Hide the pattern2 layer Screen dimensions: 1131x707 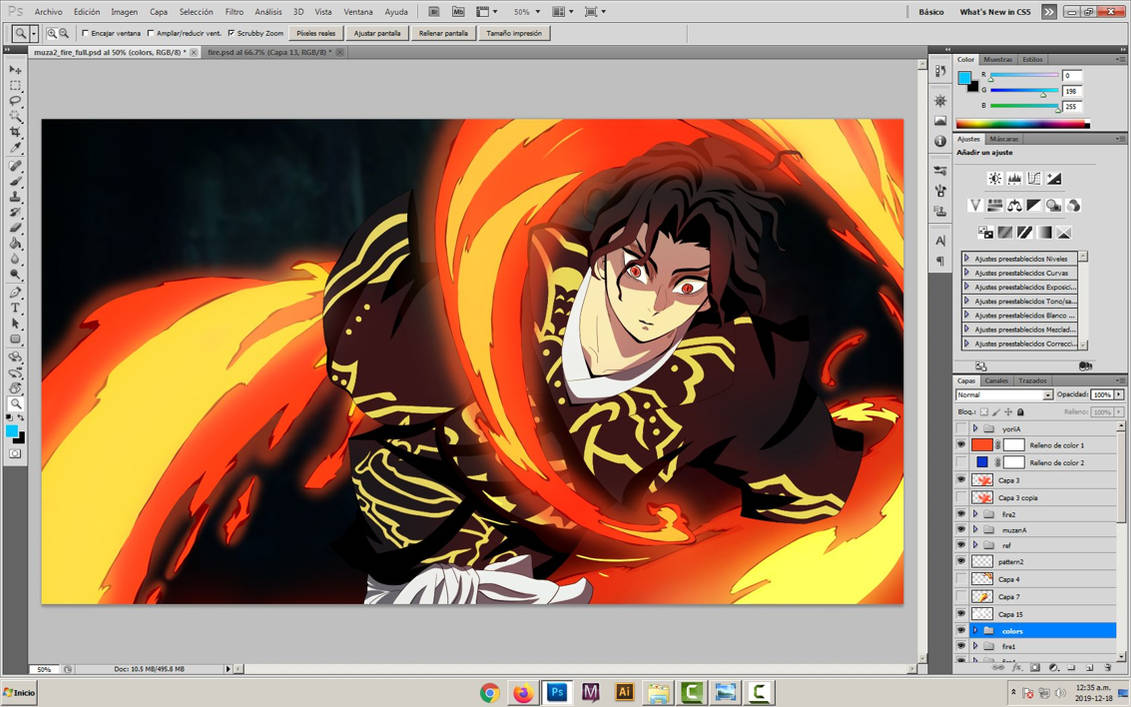(x=961, y=560)
